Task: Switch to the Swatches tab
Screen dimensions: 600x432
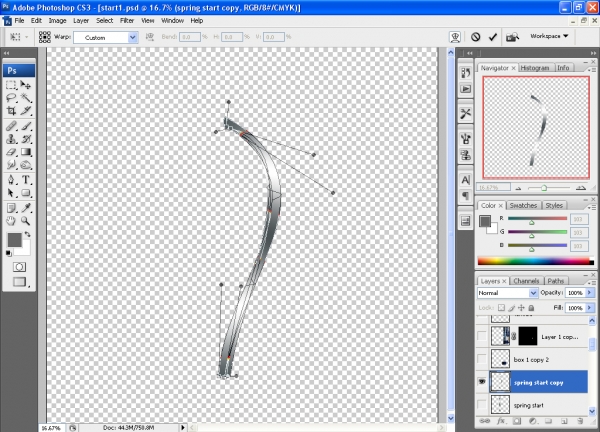Action: pos(523,205)
